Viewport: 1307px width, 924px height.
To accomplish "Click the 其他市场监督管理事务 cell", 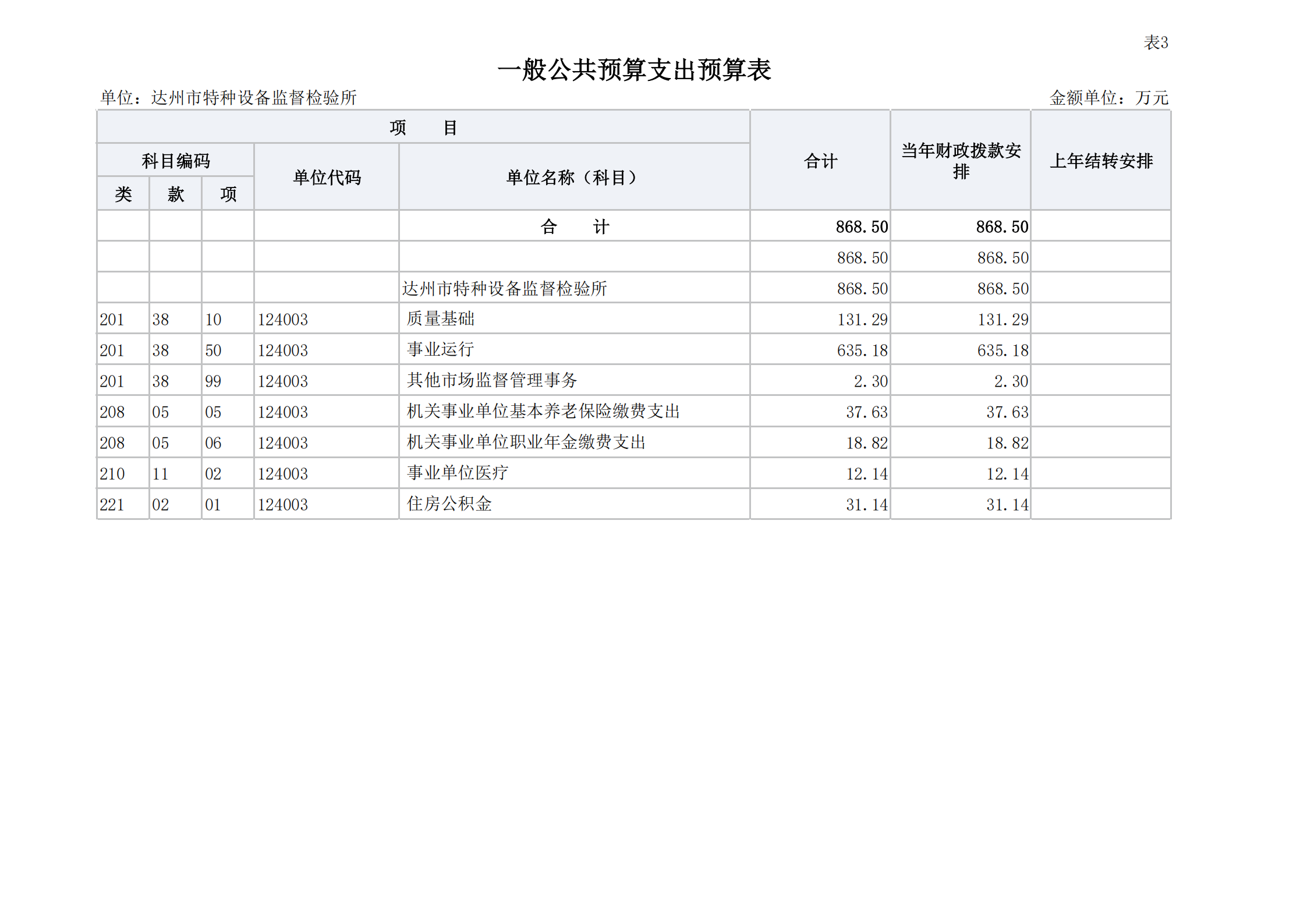I will [x=492, y=380].
